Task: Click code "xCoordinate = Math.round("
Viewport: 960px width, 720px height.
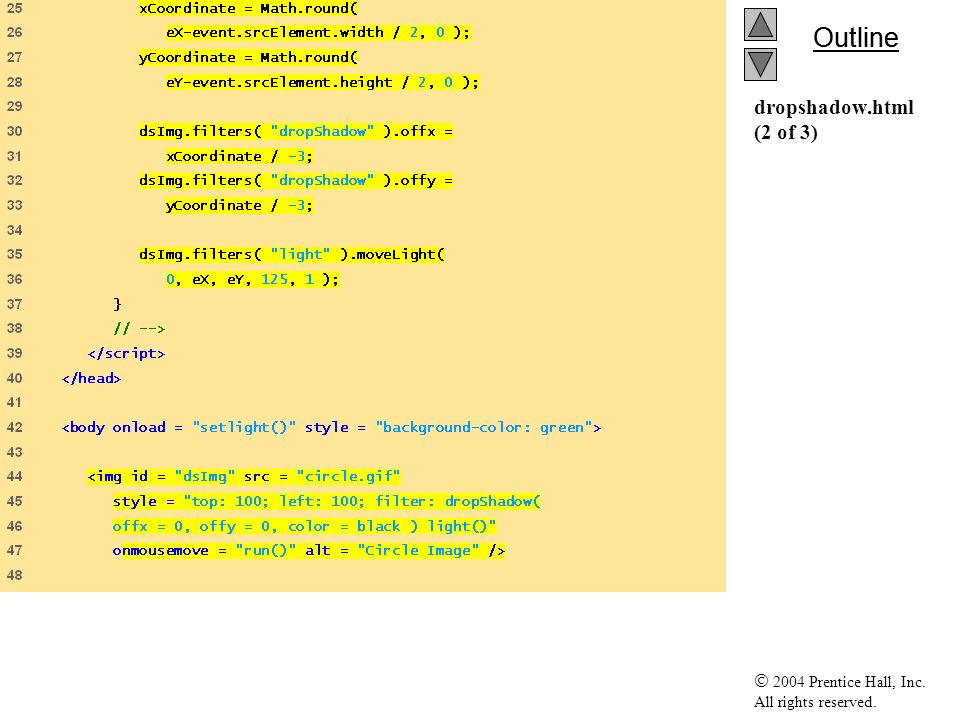Action: click(248, 9)
